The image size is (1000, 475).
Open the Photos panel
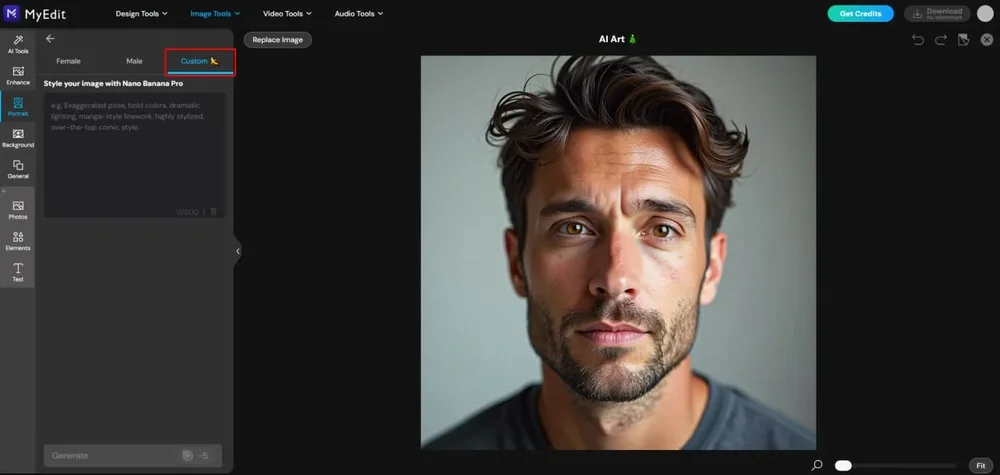click(x=17, y=209)
